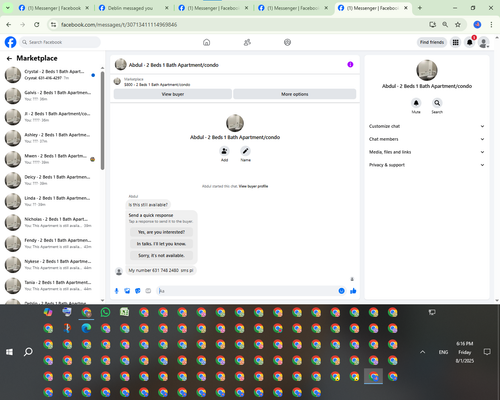Open the notifications bell icon
The height and width of the screenshot is (400, 500).
(470, 42)
